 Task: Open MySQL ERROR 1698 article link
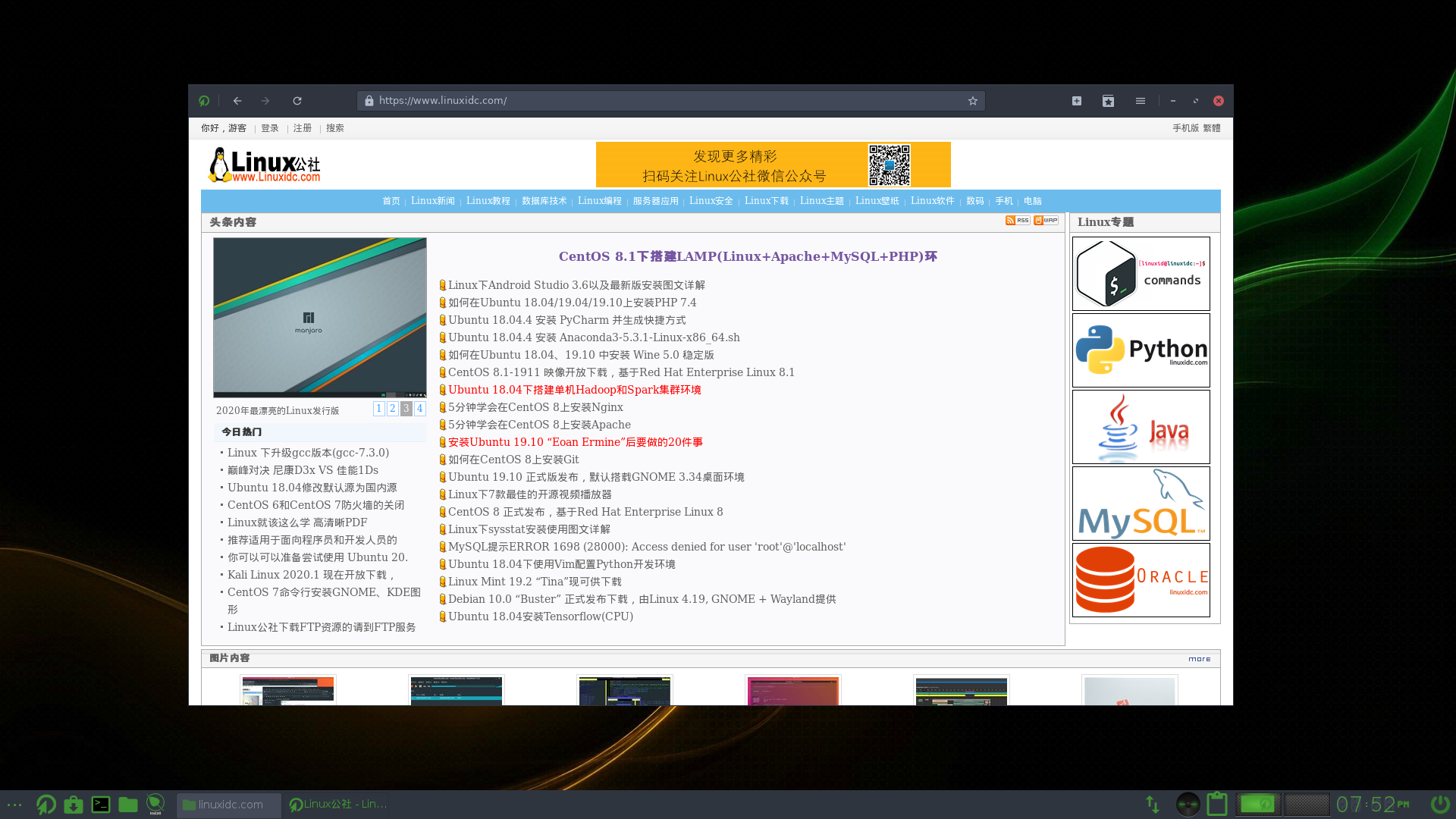click(x=647, y=547)
